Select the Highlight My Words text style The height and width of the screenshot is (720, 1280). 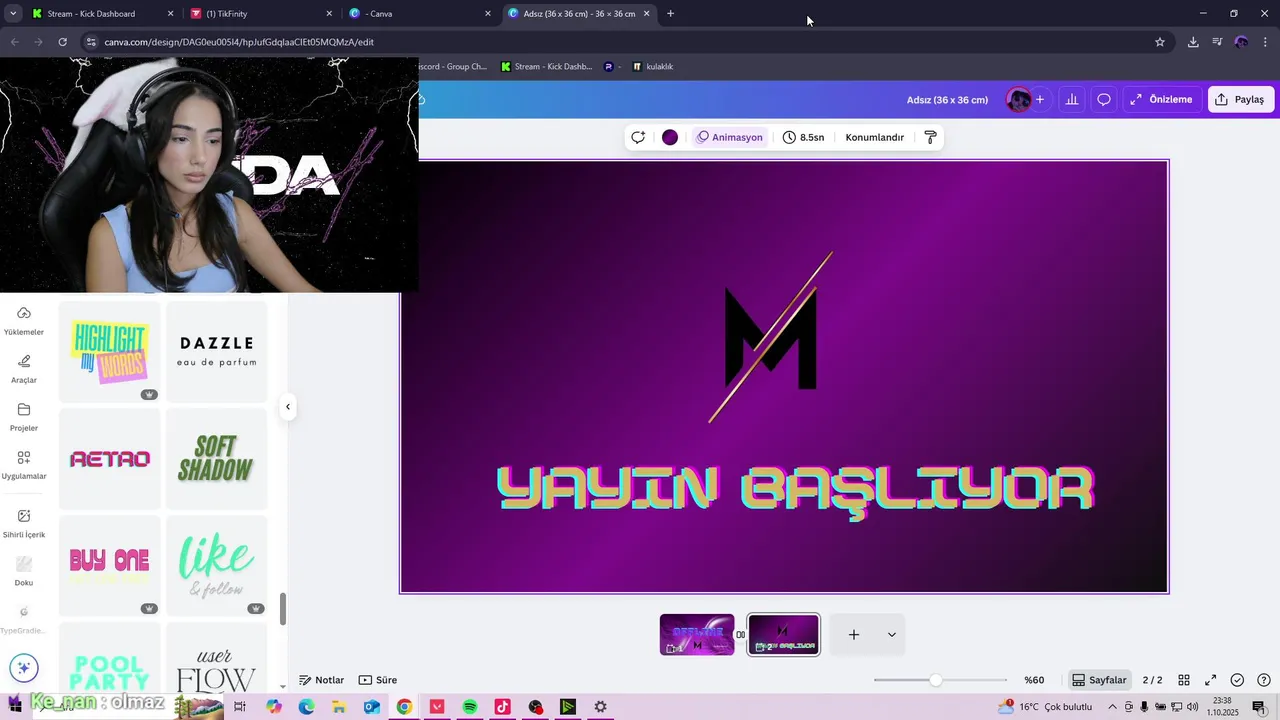coord(110,352)
